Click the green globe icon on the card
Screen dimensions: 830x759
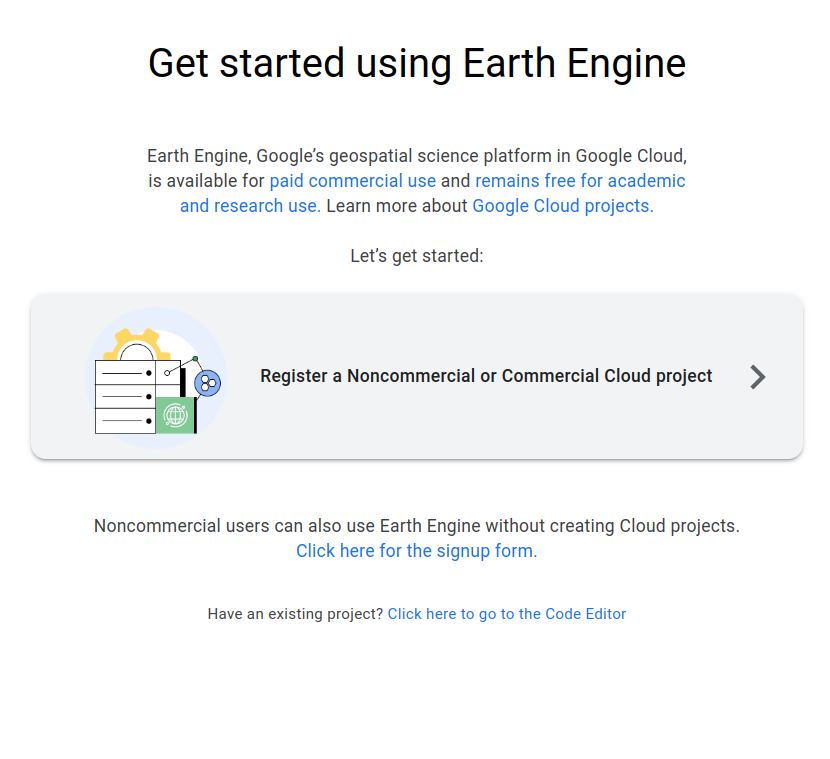pos(175,414)
